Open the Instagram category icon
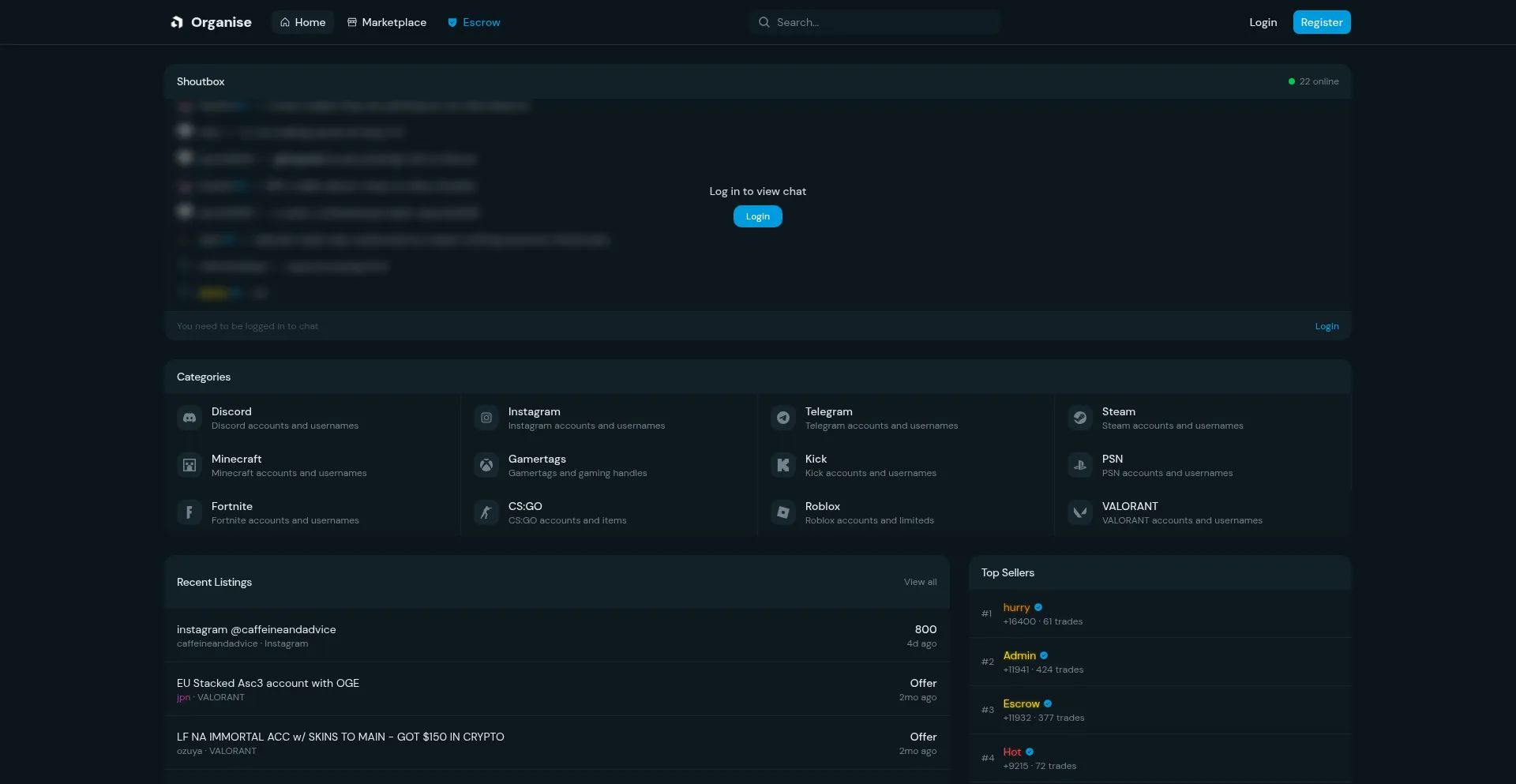 486,418
